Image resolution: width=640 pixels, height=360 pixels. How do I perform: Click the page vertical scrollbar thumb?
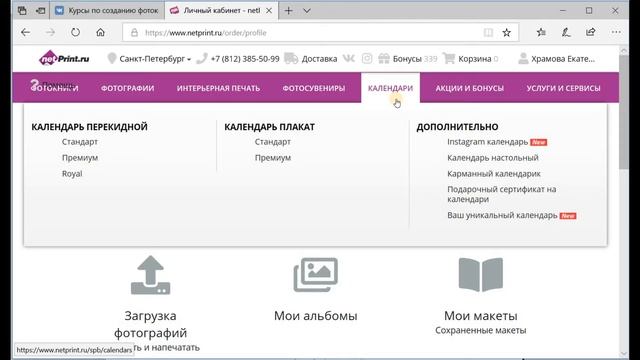point(624,112)
